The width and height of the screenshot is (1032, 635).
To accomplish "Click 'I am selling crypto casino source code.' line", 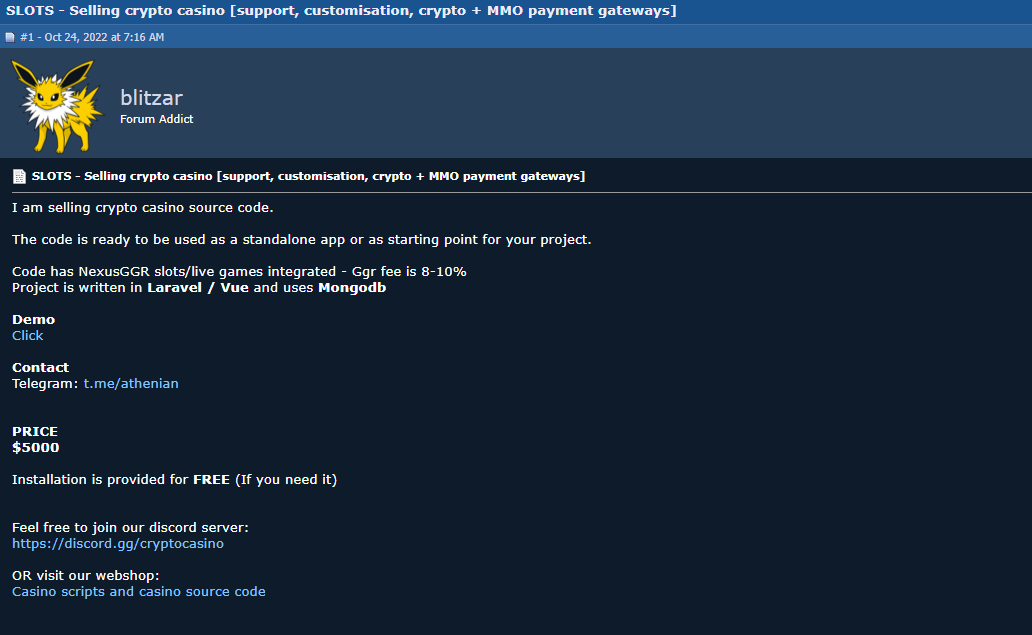I will pyautogui.click(x=143, y=208).
